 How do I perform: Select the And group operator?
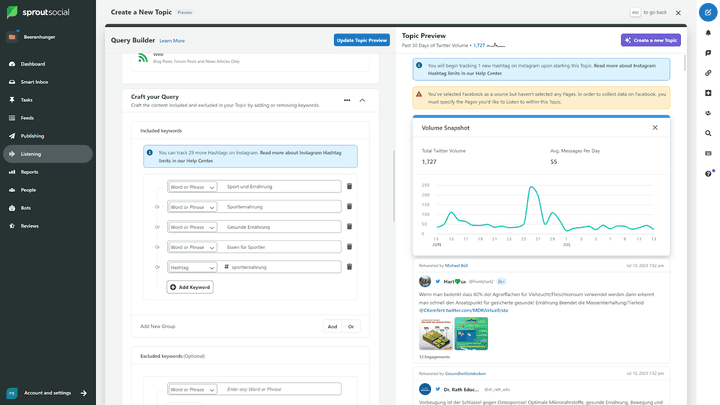point(331,326)
